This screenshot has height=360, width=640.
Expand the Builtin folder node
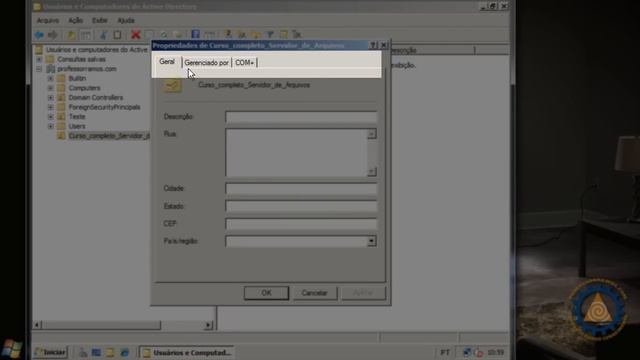51,78
